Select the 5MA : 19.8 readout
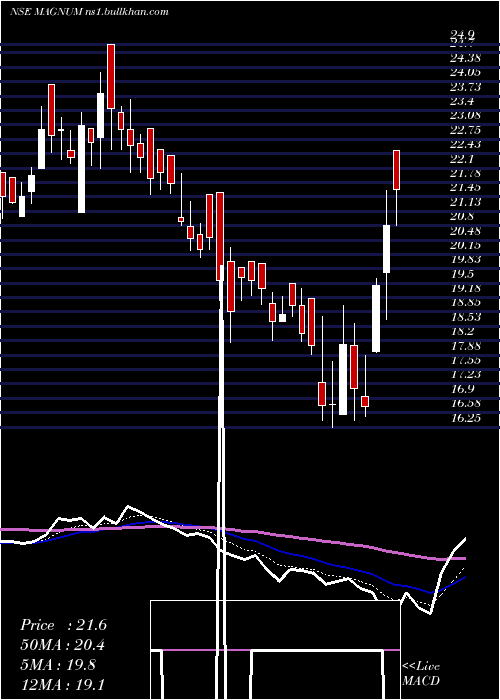 (58, 664)
